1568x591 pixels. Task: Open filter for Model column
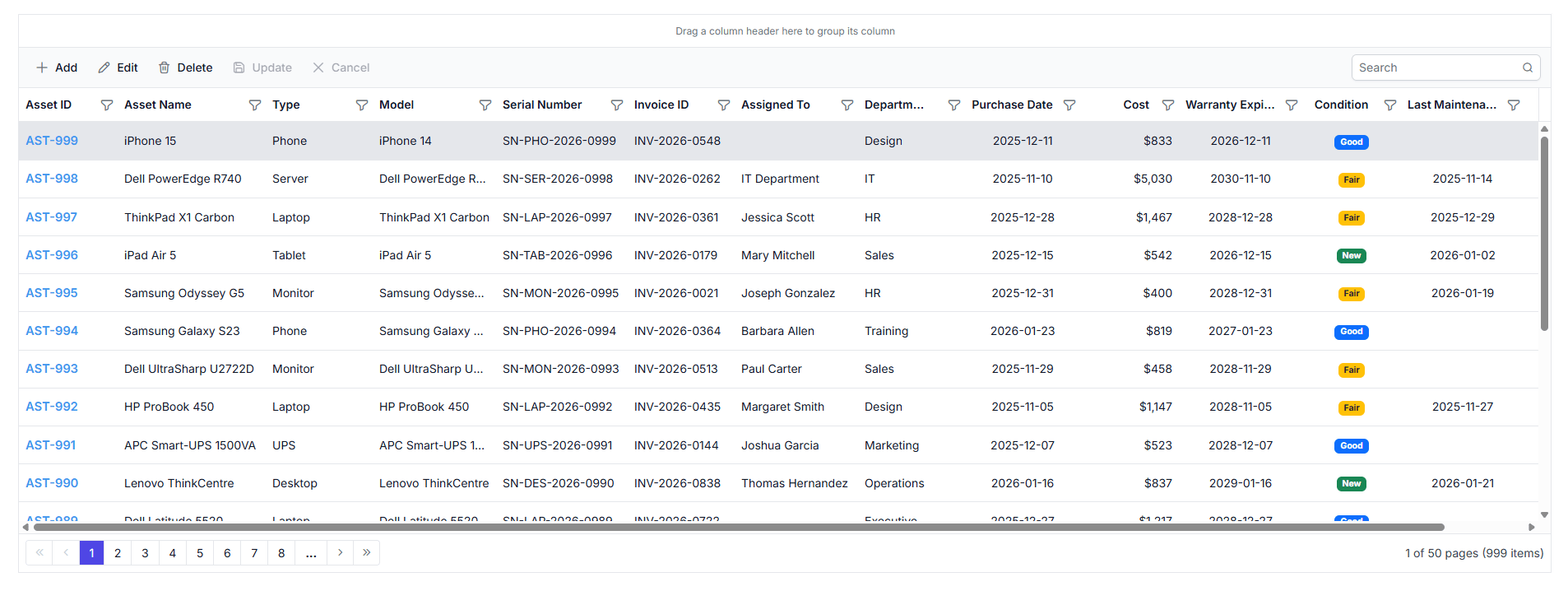[485, 105]
